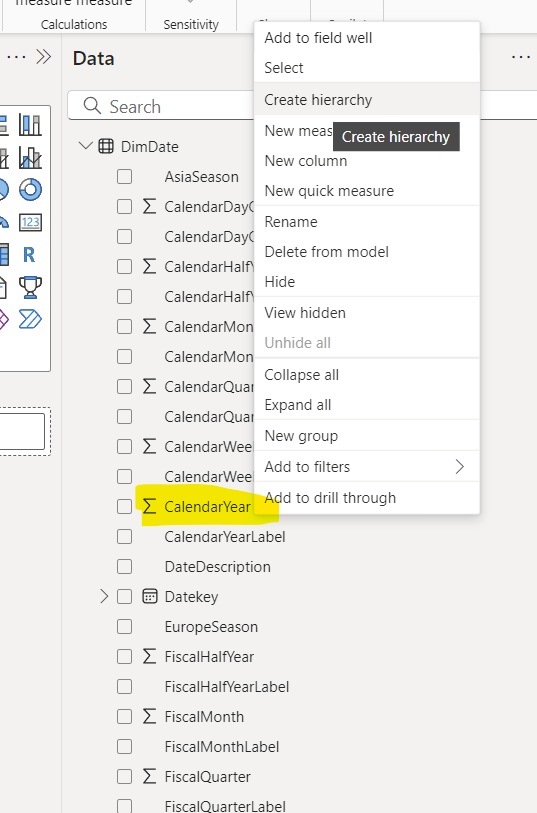
Task: Add the Goals trophy visual
Action: tap(30, 287)
